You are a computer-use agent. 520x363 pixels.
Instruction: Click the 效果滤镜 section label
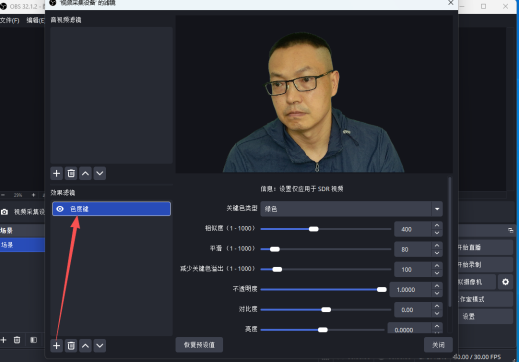pyautogui.click(x=63, y=193)
